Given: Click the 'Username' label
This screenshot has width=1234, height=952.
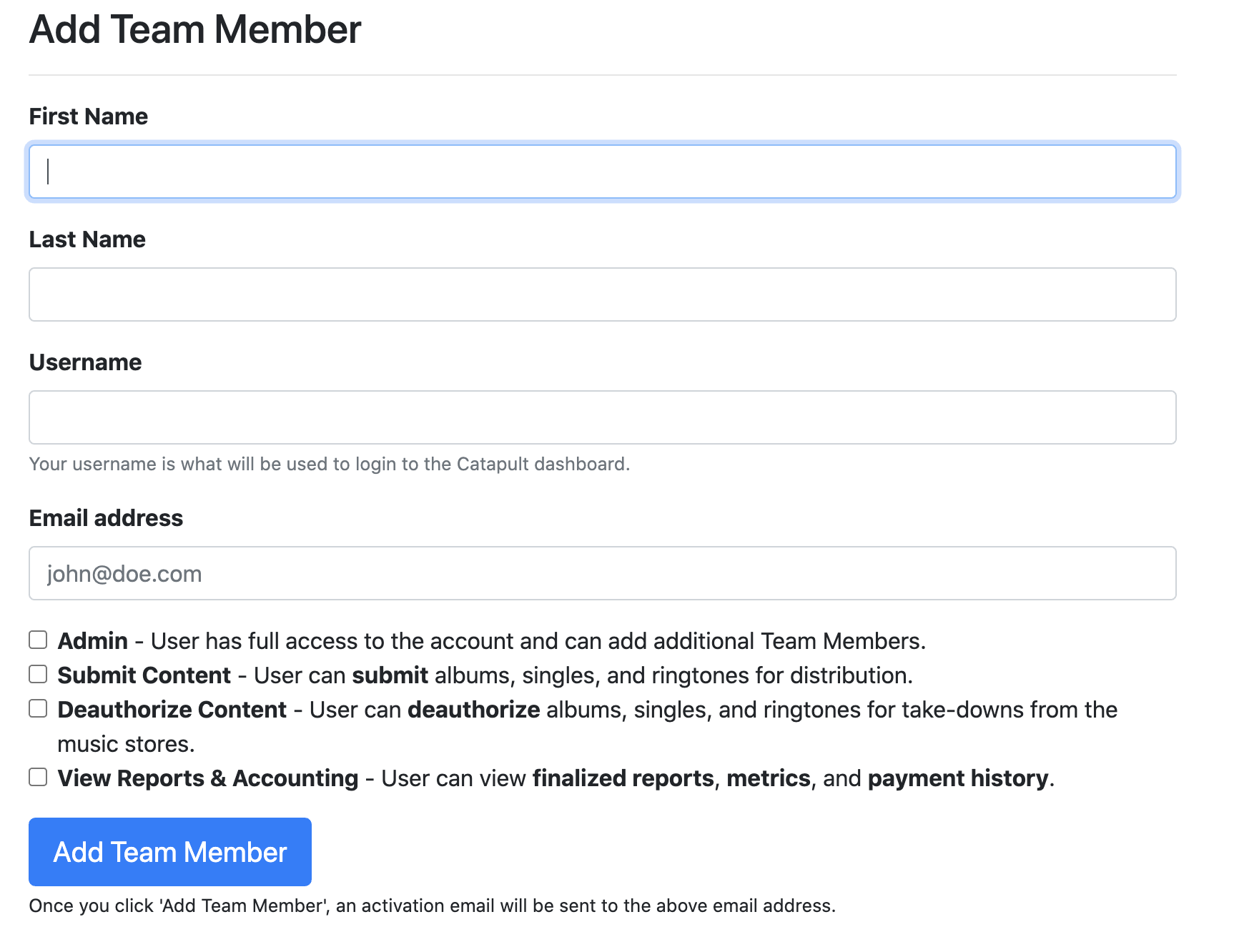Looking at the screenshot, I should tap(85, 362).
